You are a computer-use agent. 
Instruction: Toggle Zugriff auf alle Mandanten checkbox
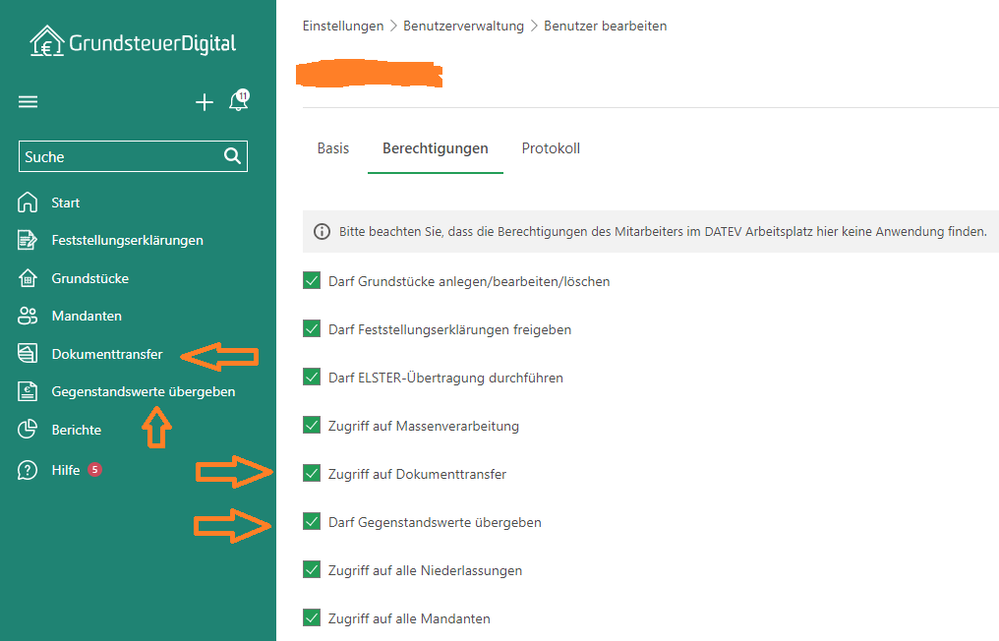coord(311,618)
